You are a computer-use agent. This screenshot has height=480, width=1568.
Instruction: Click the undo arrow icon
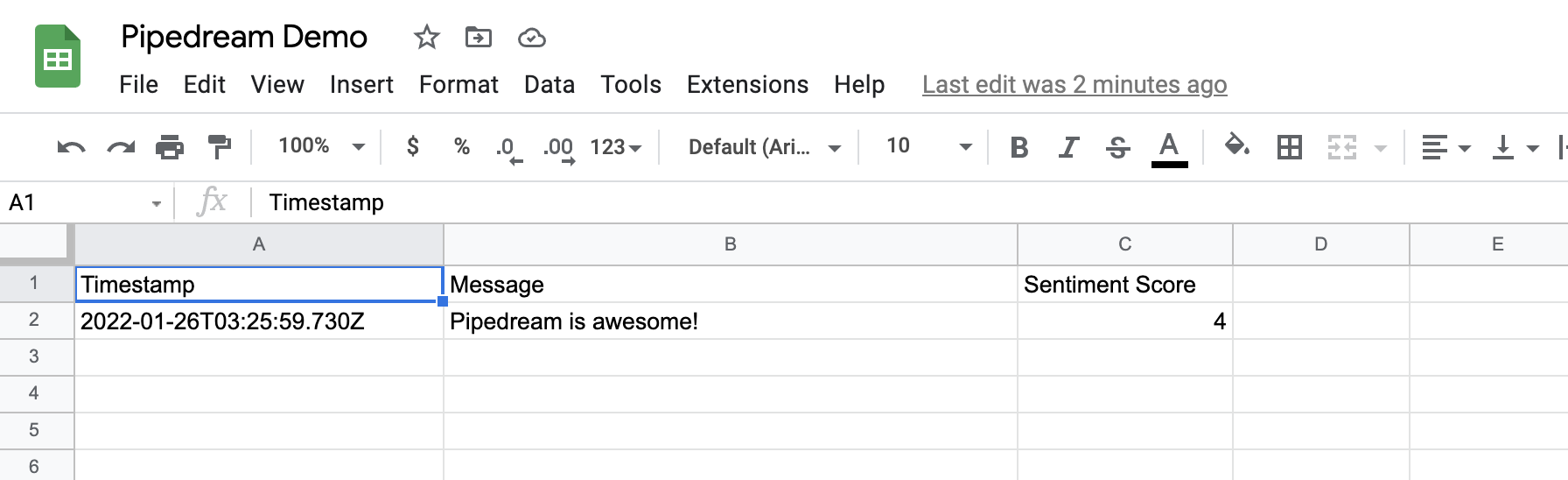[x=71, y=147]
